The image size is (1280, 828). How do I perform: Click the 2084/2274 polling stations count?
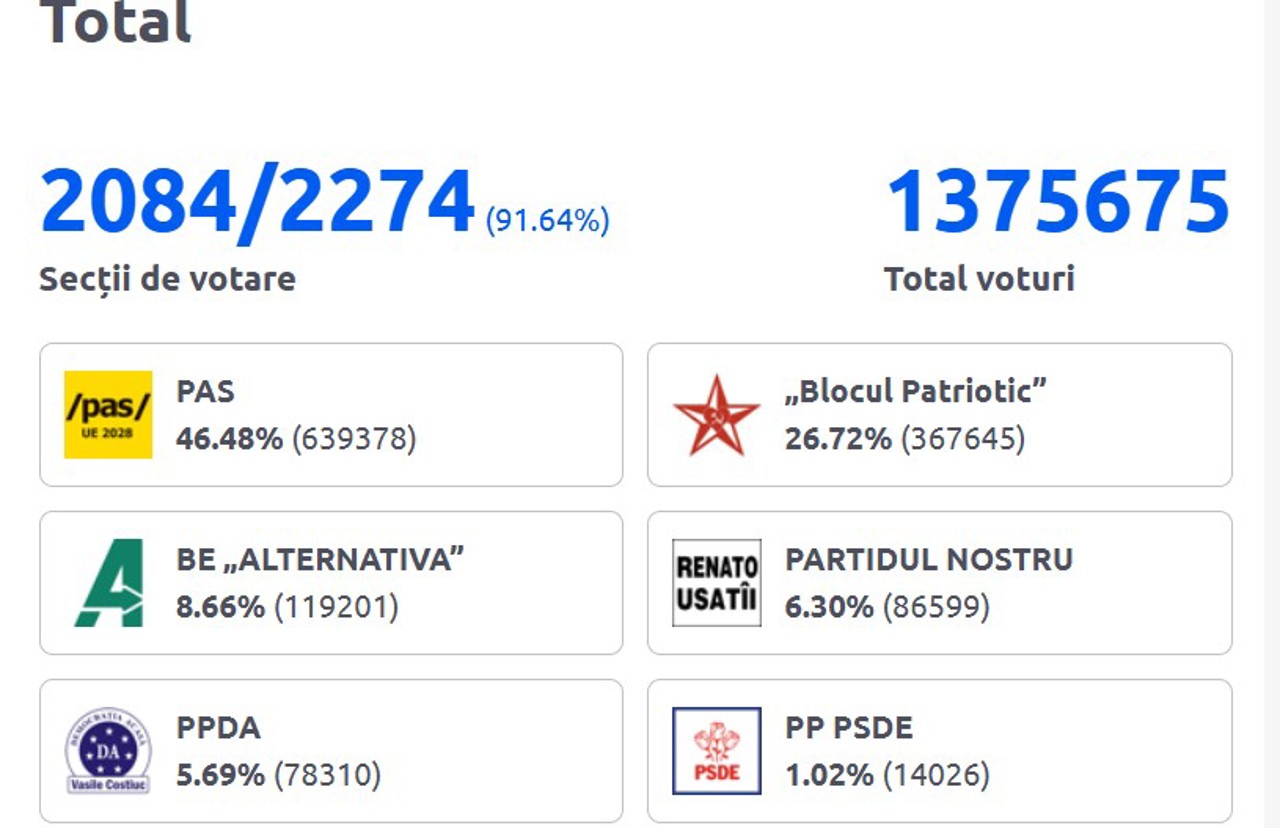point(257,202)
